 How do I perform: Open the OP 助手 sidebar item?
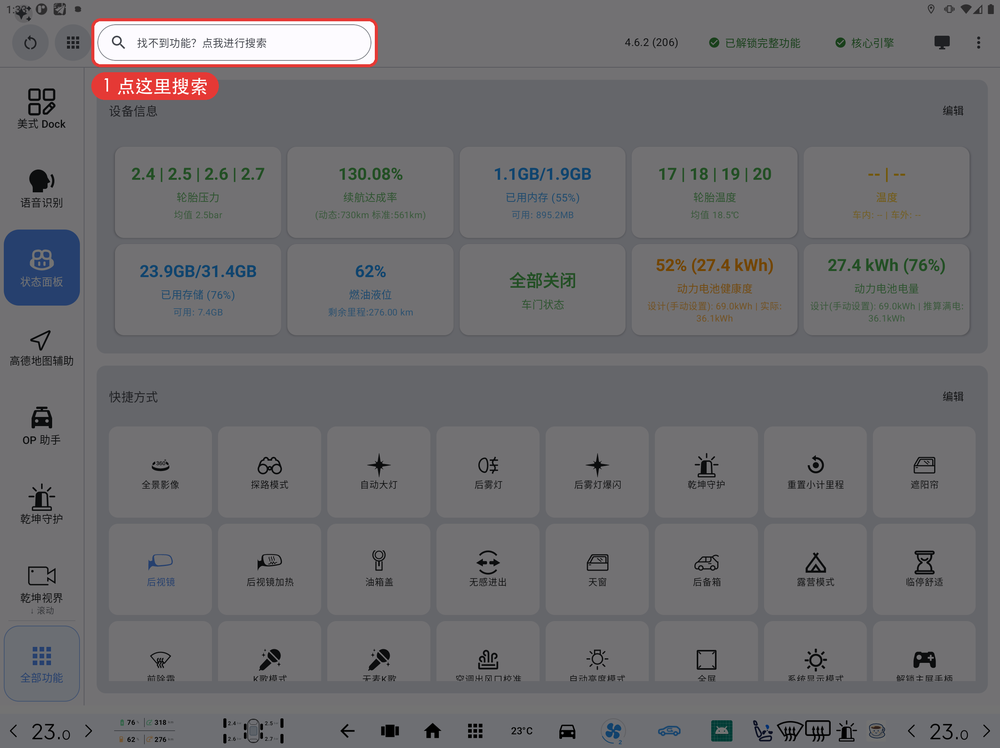tap(41, 426)
